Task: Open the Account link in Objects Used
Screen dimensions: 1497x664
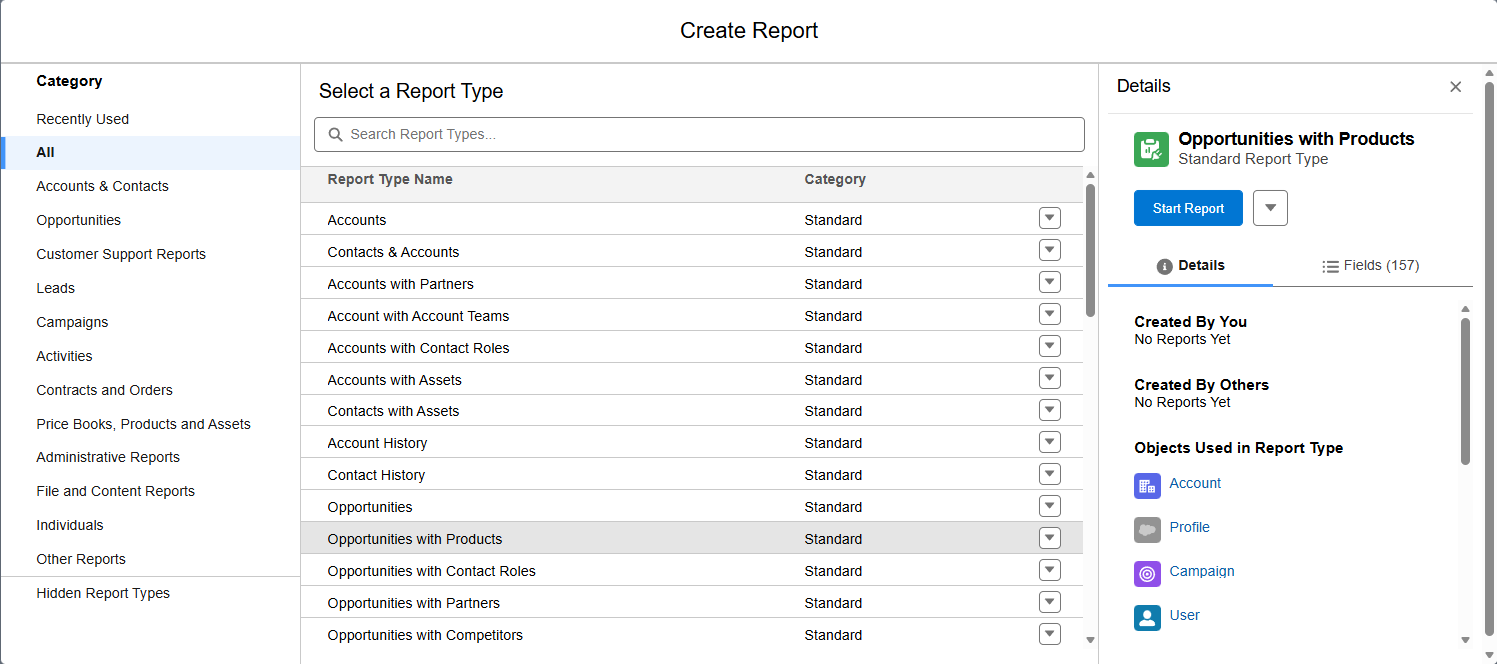Action: point(1195,483)
